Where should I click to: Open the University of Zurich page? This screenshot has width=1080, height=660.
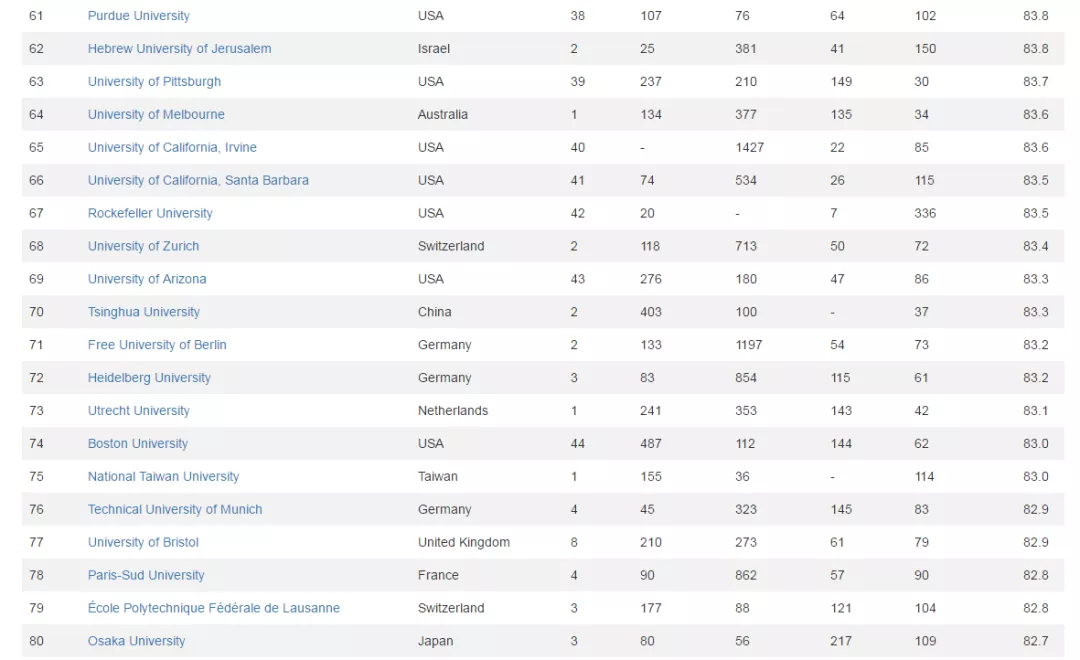(x=143, y=246)
